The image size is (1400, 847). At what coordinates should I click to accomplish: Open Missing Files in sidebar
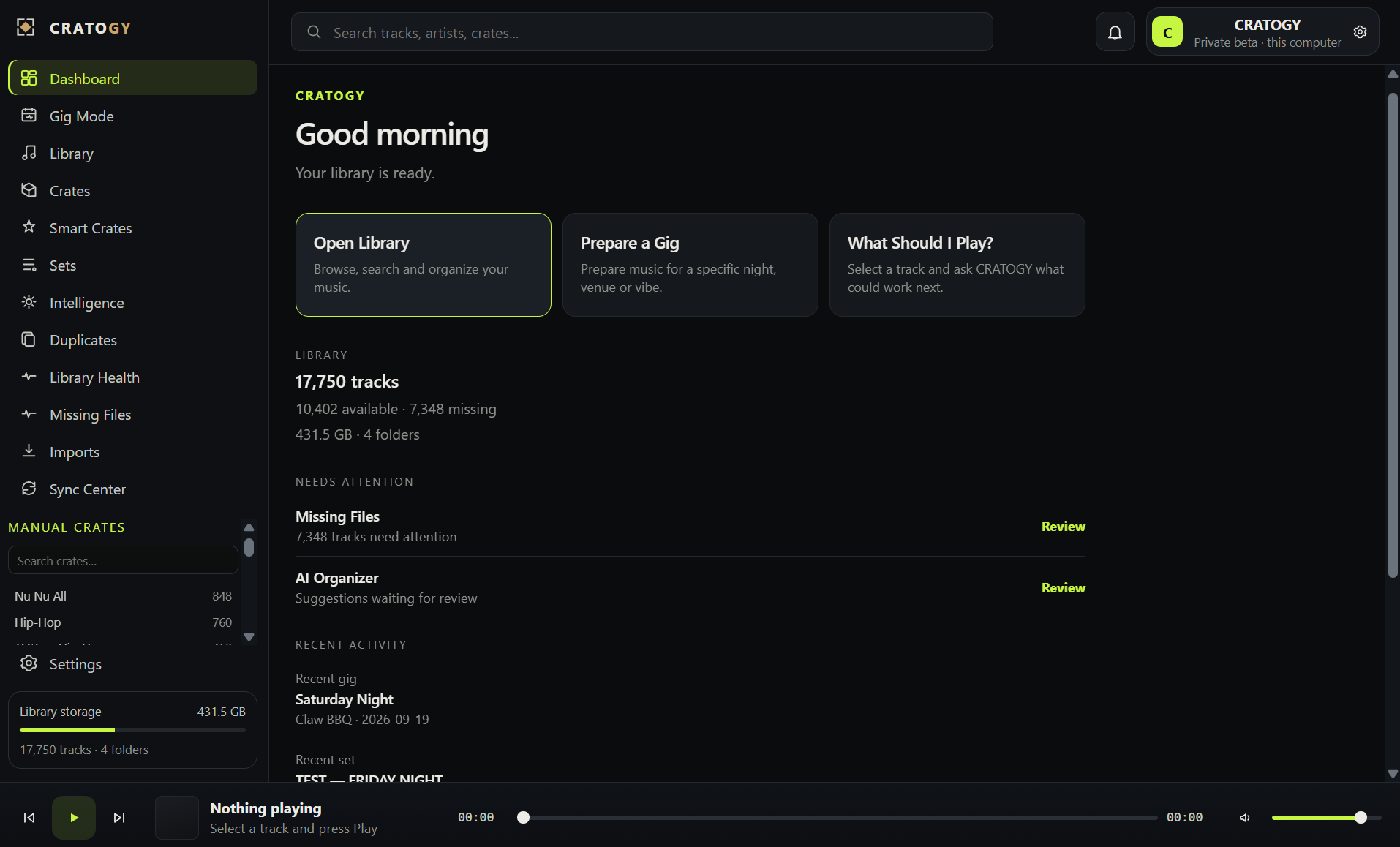tap(132, 415)
